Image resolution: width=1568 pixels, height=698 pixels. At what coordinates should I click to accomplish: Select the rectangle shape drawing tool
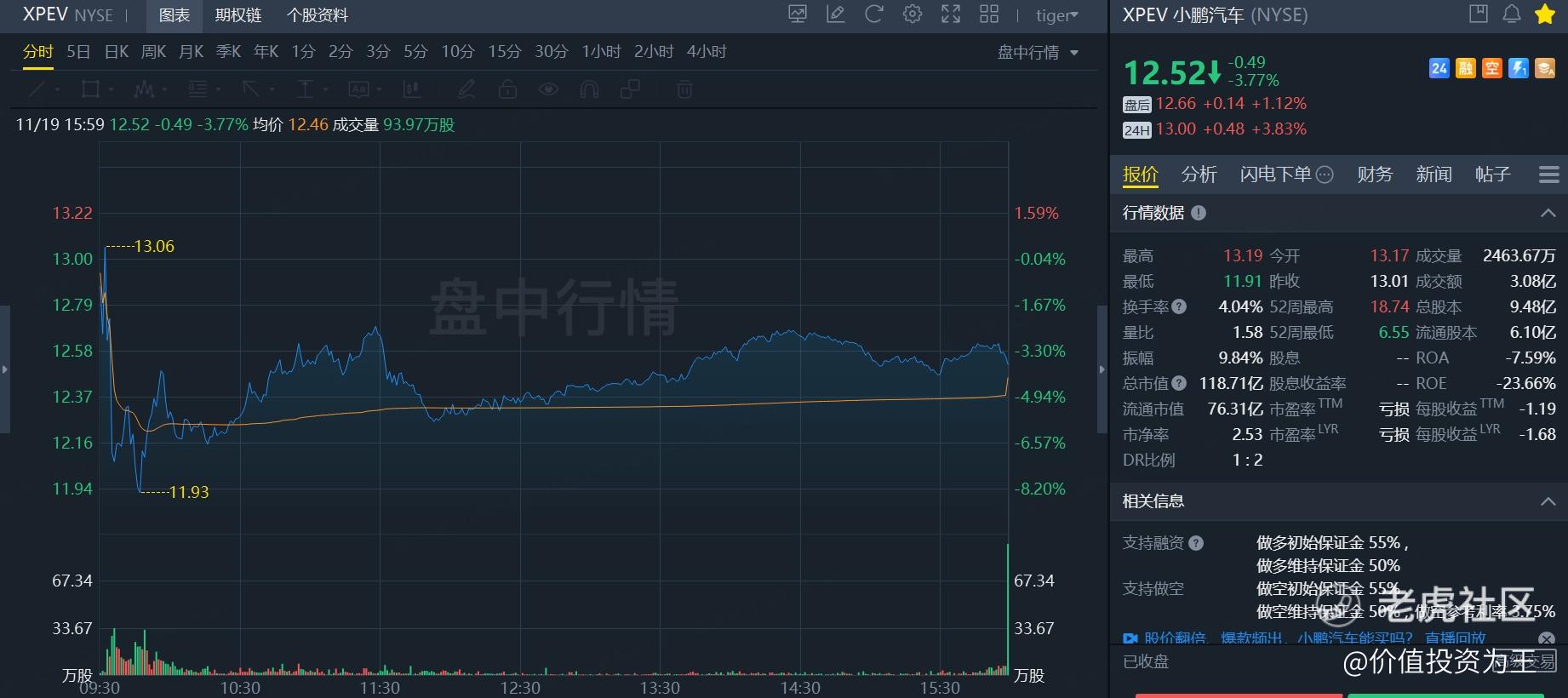(x=90, y=89)
